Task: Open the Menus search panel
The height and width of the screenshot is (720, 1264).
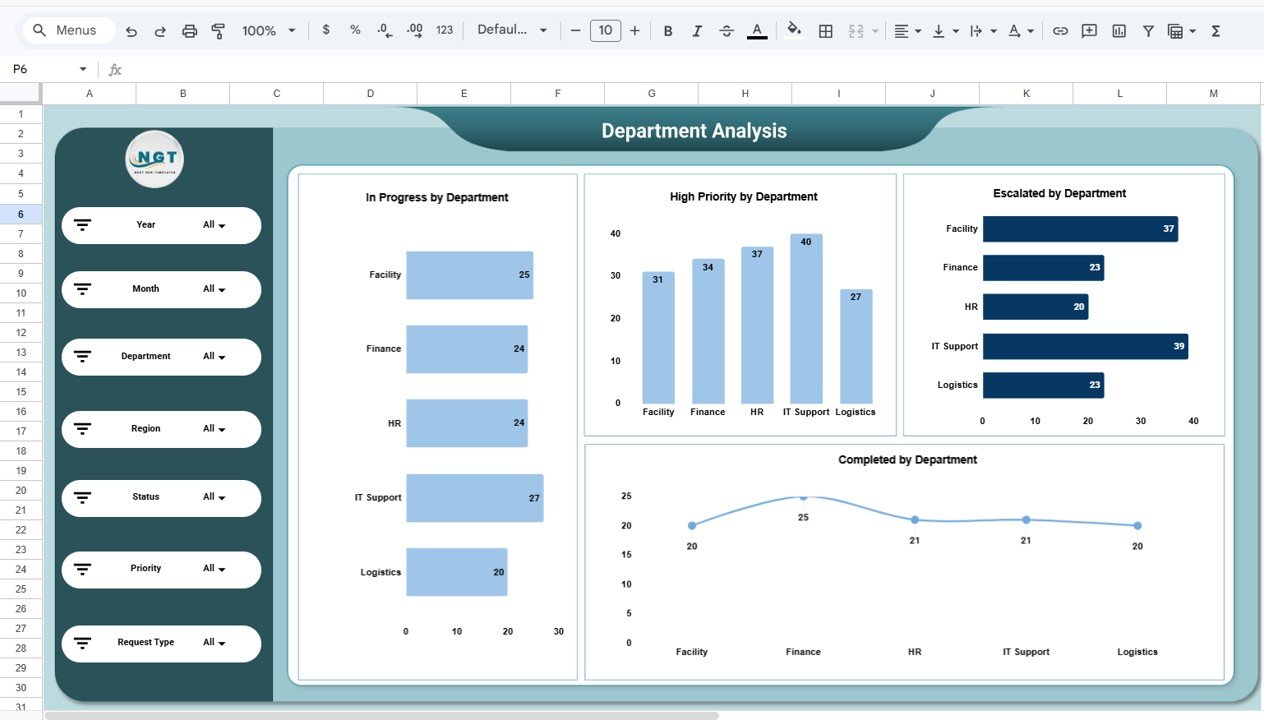Action: click(67, 30)
